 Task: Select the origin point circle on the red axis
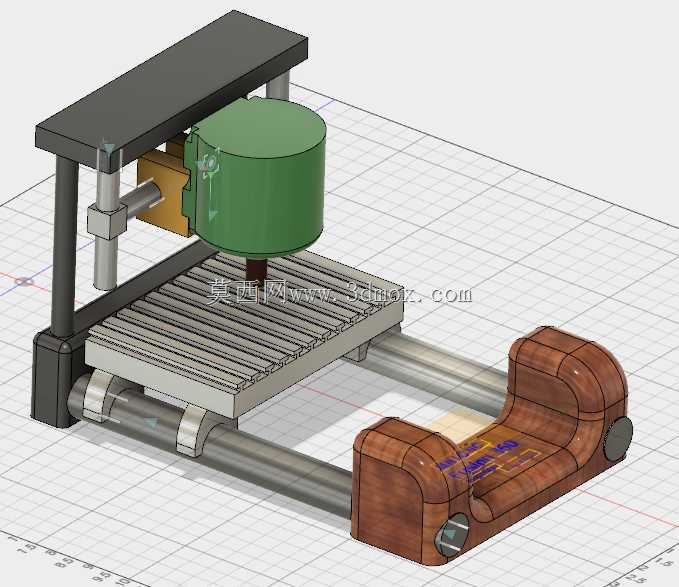tap(24, 282)
